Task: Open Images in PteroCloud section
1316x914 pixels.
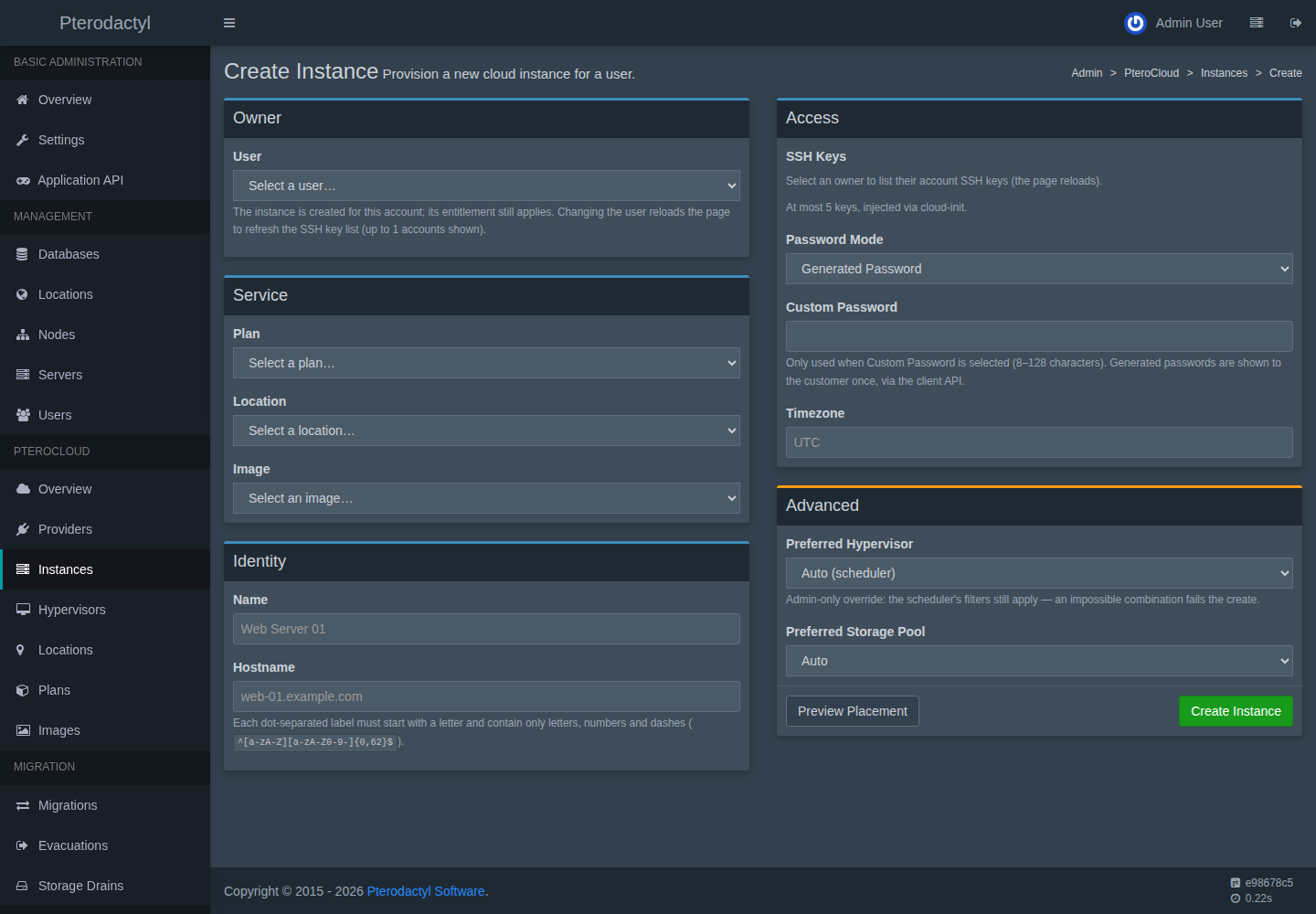Action: point(105,730)
